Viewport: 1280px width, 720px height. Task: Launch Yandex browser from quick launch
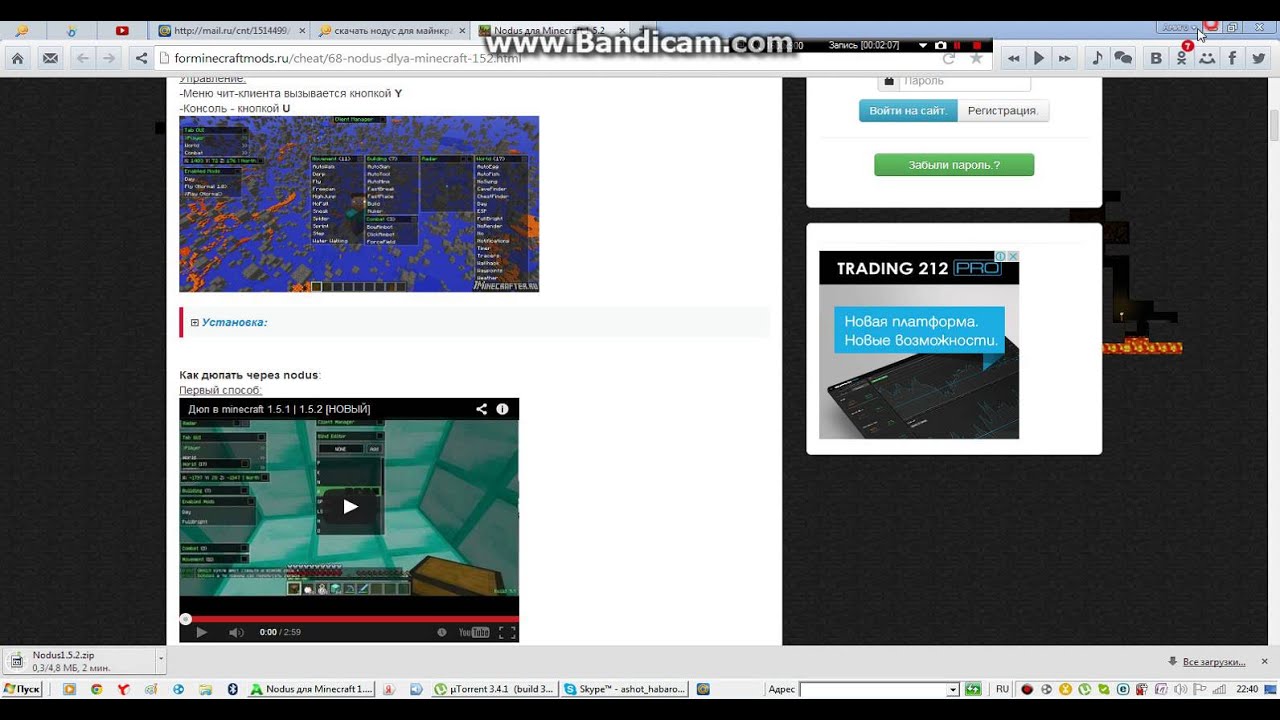click(123, 689)
